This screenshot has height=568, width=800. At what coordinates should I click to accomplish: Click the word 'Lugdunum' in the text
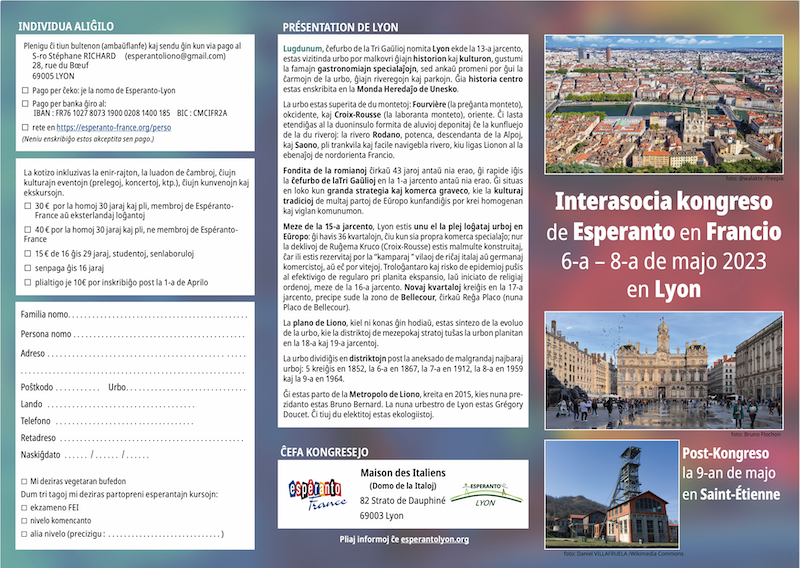pos(303,49)
